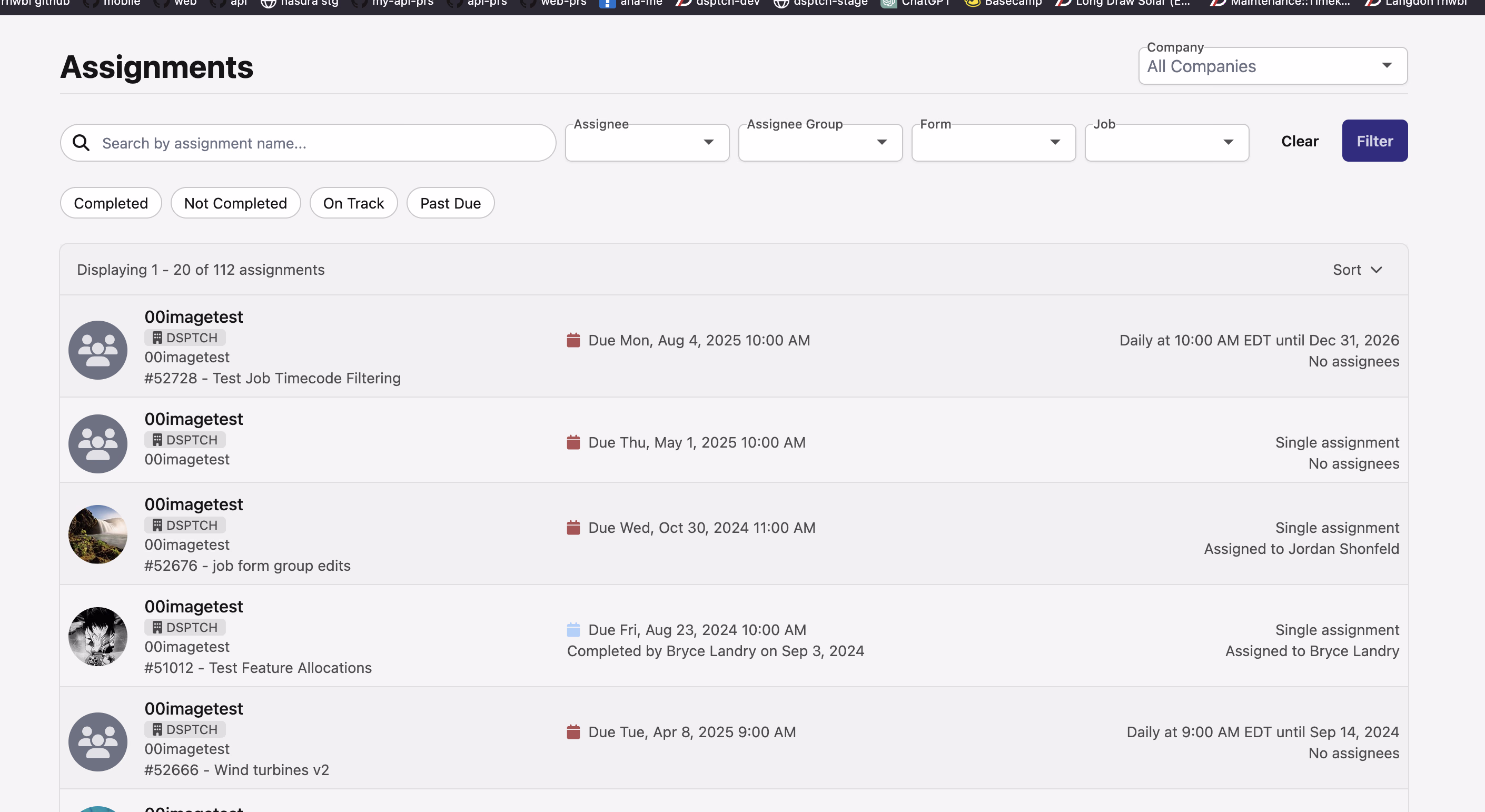Click calendar icon beside Due Tue, Apr 8, 2025
Viewport: 1485px width, 812px height.
coord(573,731)
